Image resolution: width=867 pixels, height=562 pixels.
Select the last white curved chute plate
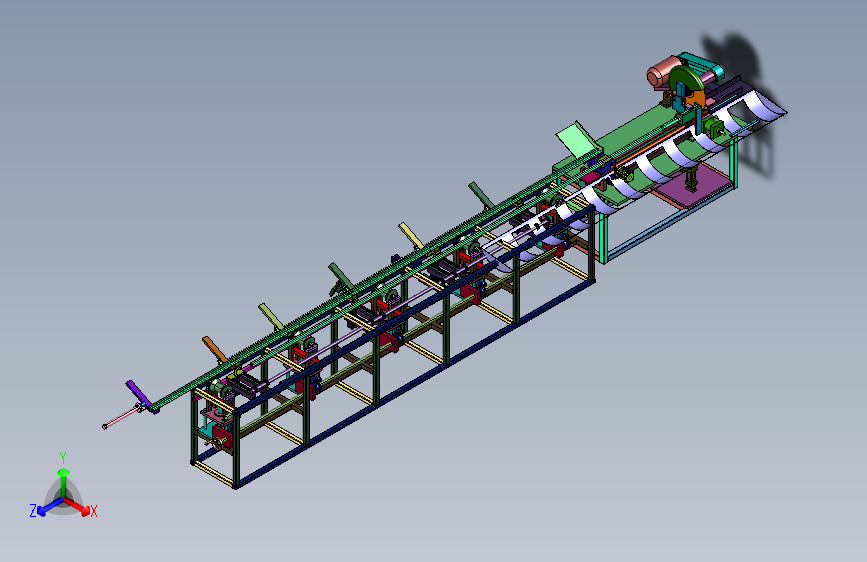coord(764,105)
